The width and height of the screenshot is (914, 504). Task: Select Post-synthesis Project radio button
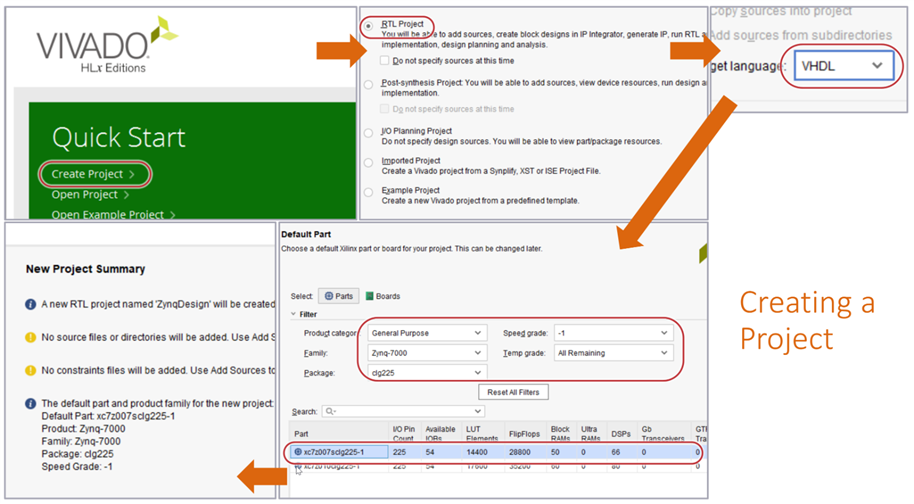tap(368, 84)
